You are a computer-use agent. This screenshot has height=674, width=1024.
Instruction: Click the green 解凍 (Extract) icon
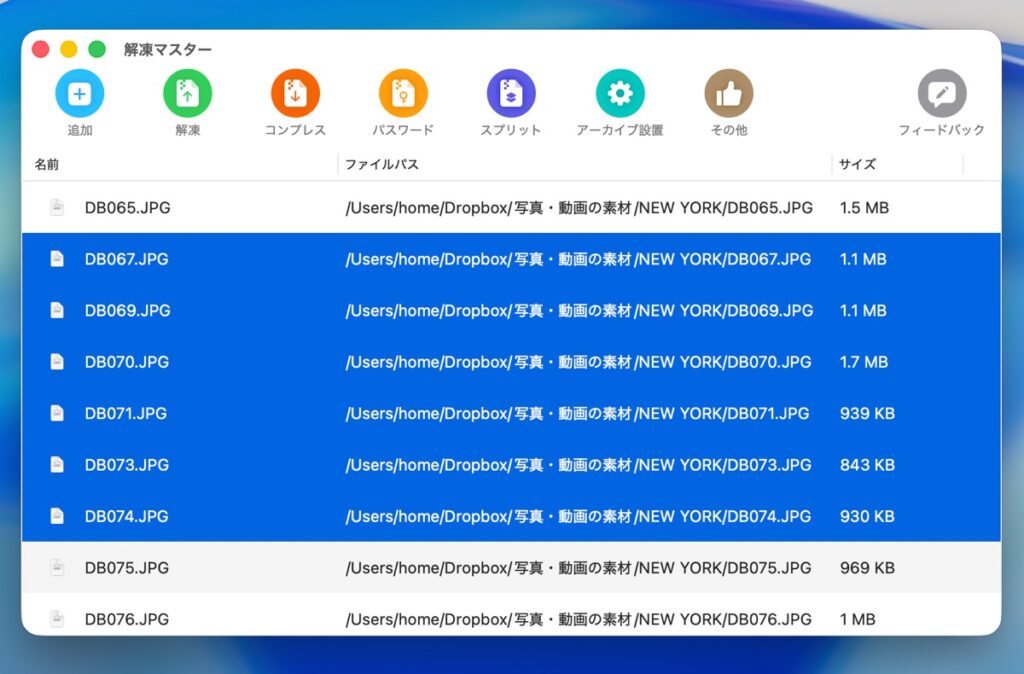click(188, 94)
